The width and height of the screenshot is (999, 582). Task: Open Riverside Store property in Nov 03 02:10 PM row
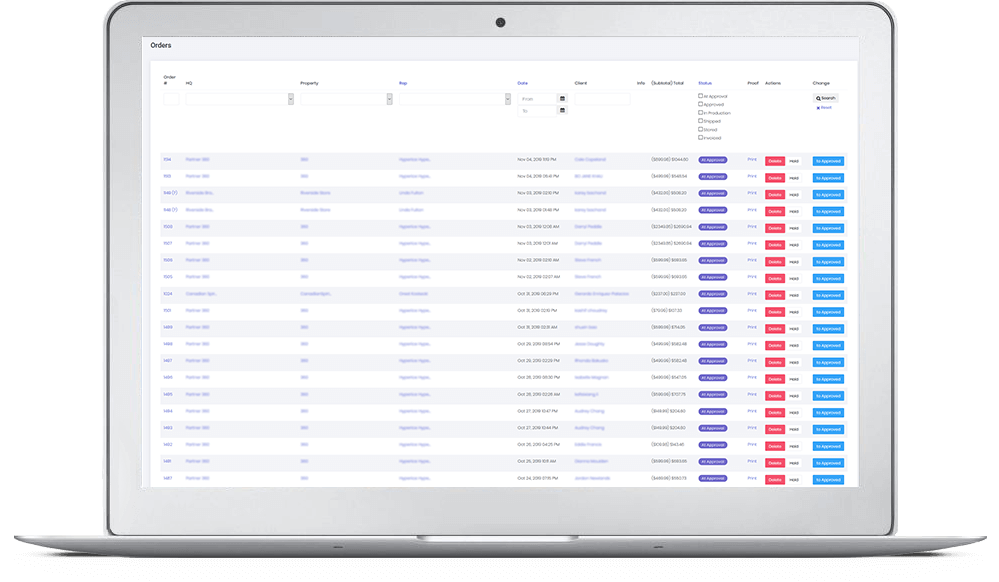pos(315,193)
